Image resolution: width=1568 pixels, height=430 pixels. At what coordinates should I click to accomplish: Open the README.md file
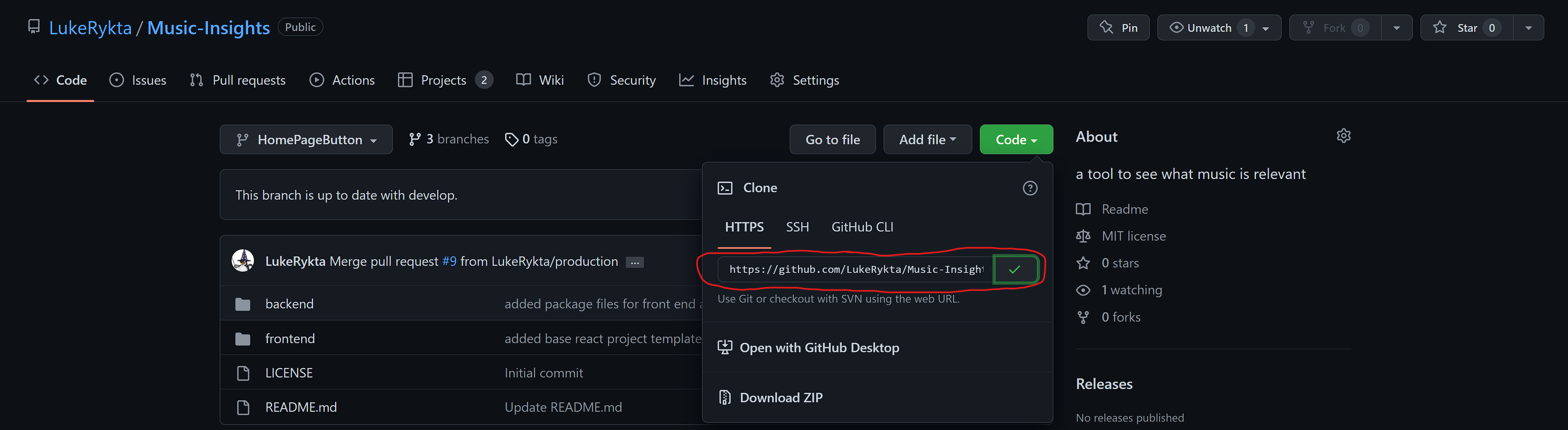[x=301, y=407]
